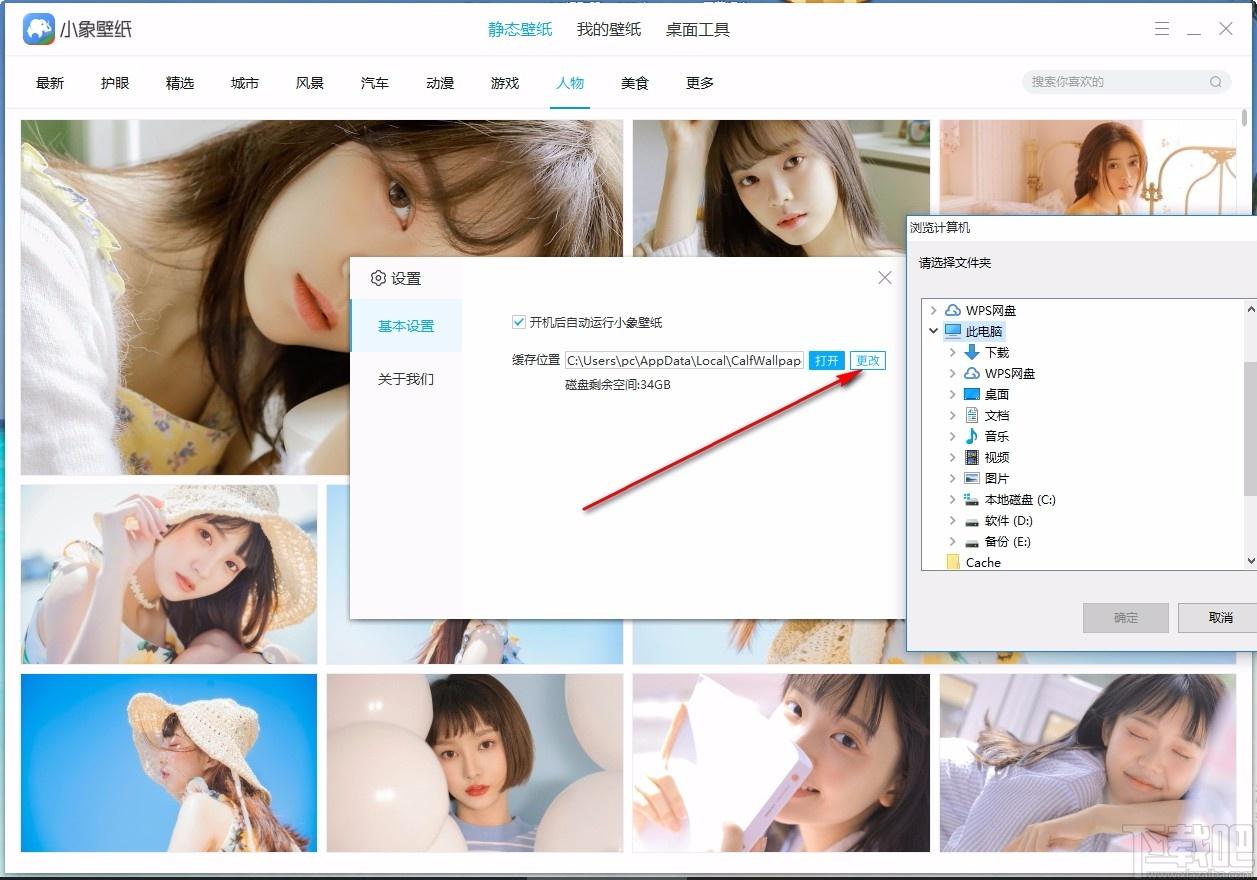
Task: Click the 图片 pictures icon
Action: tap(971, 478)
